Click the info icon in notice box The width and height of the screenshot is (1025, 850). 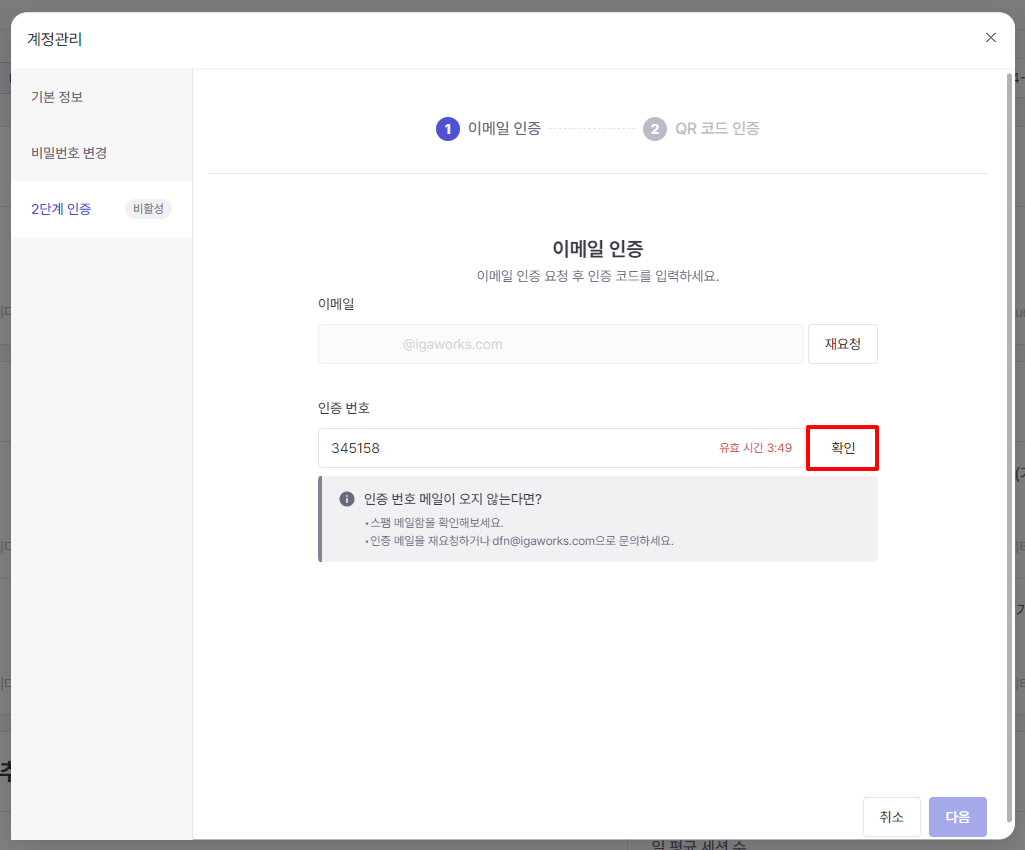pos(347,499)
